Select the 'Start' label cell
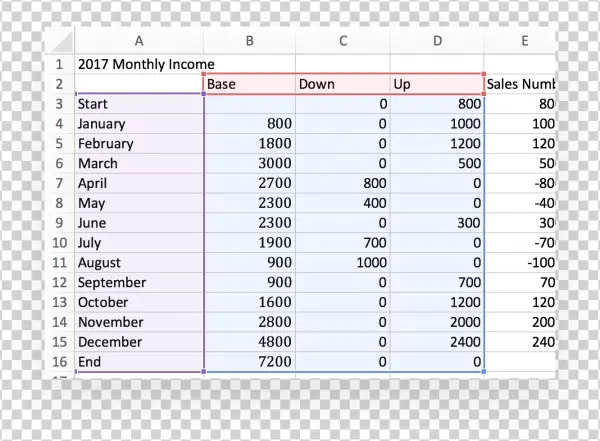 coord(139,104)
